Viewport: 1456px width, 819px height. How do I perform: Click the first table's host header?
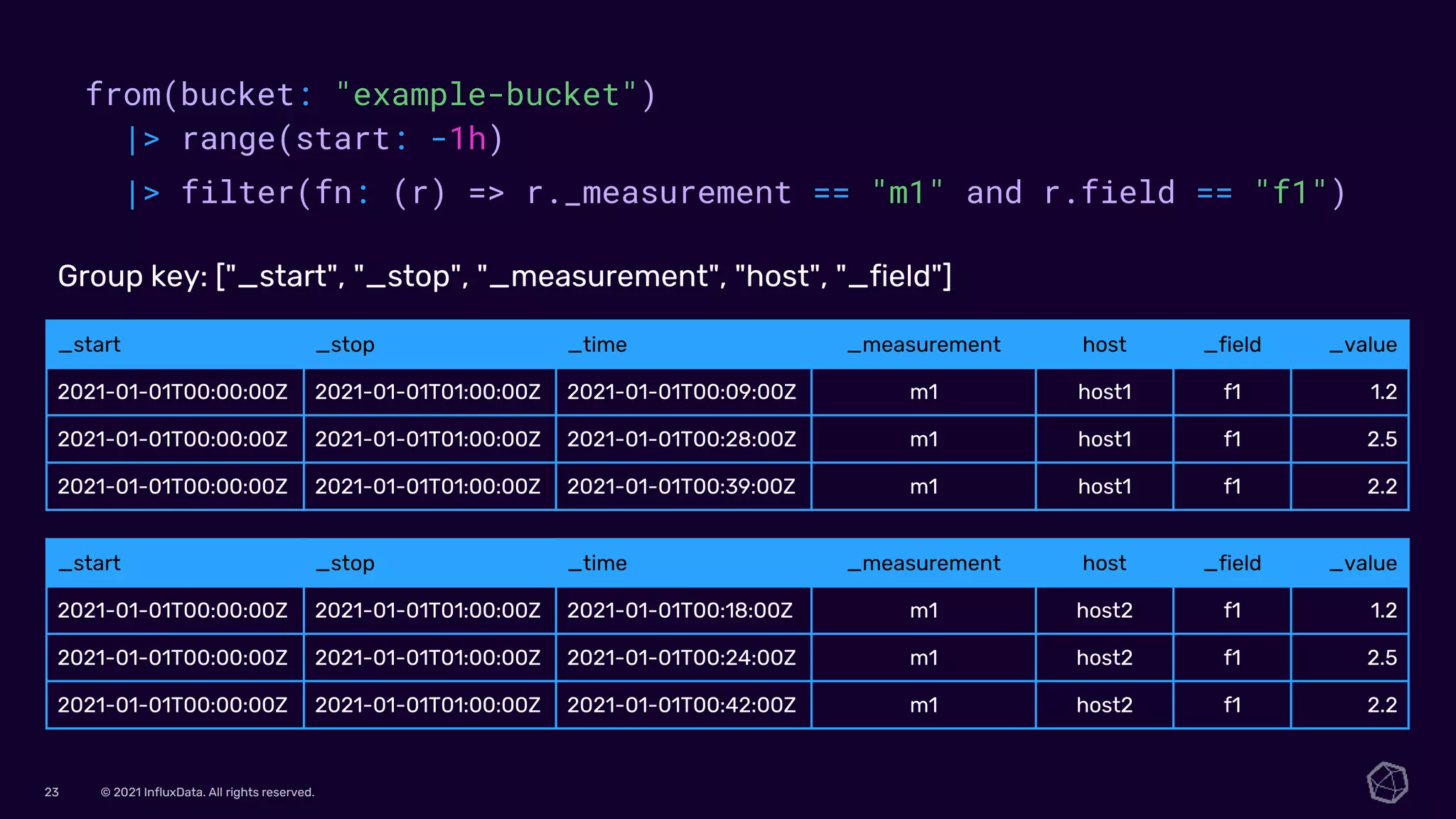[x=1104, y=345]
